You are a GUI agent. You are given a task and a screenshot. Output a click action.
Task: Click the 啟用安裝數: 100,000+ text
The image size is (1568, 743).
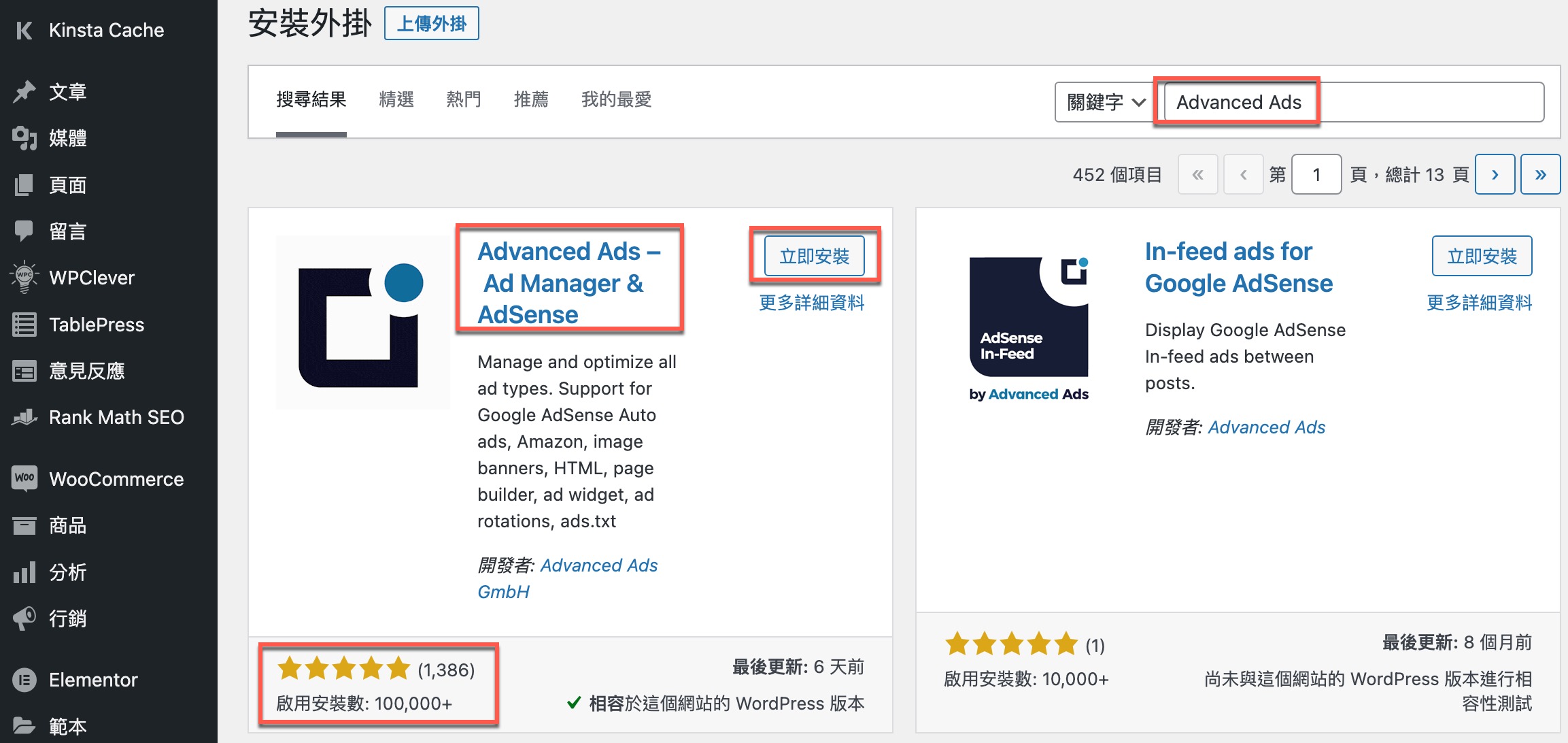364,704
